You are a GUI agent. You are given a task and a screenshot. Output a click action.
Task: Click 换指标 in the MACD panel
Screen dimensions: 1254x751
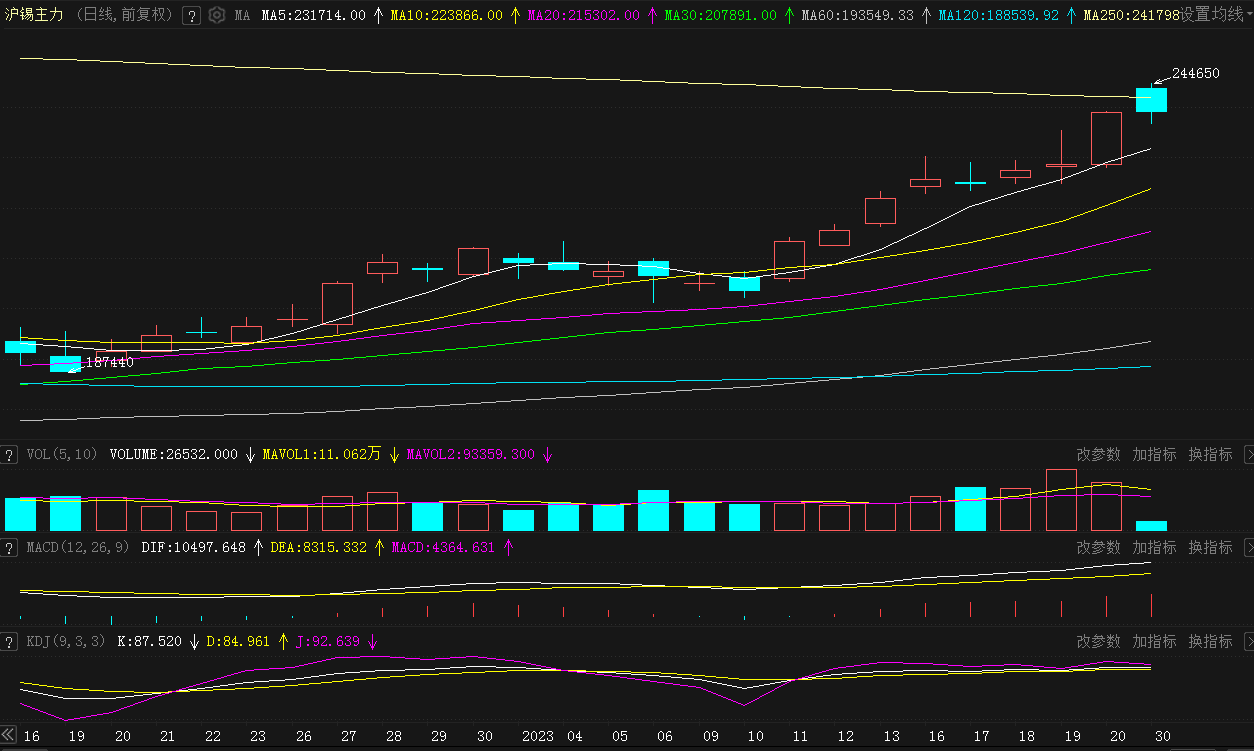[x=1210, y=548]
